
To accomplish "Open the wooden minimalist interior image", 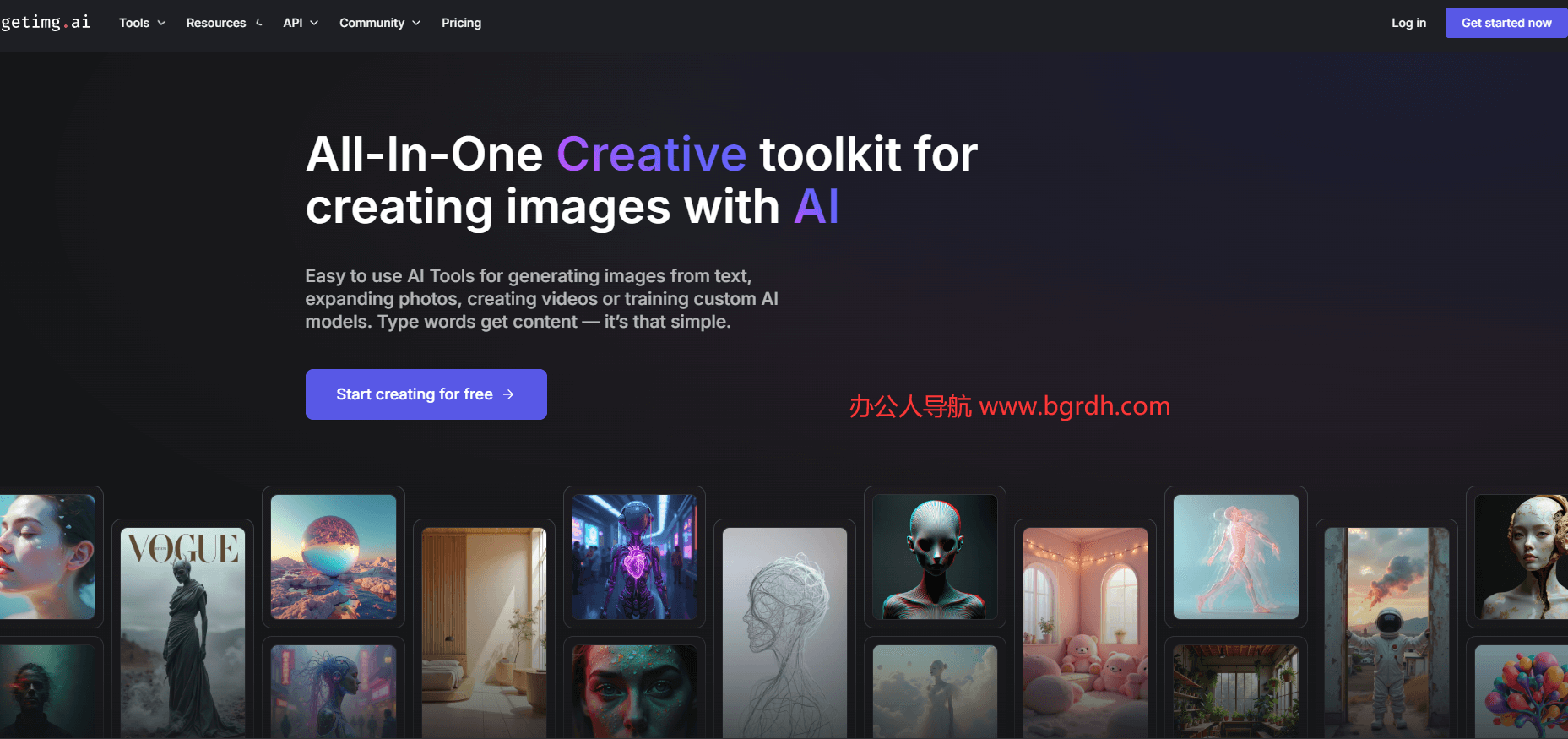I will [x=484, y=629].
